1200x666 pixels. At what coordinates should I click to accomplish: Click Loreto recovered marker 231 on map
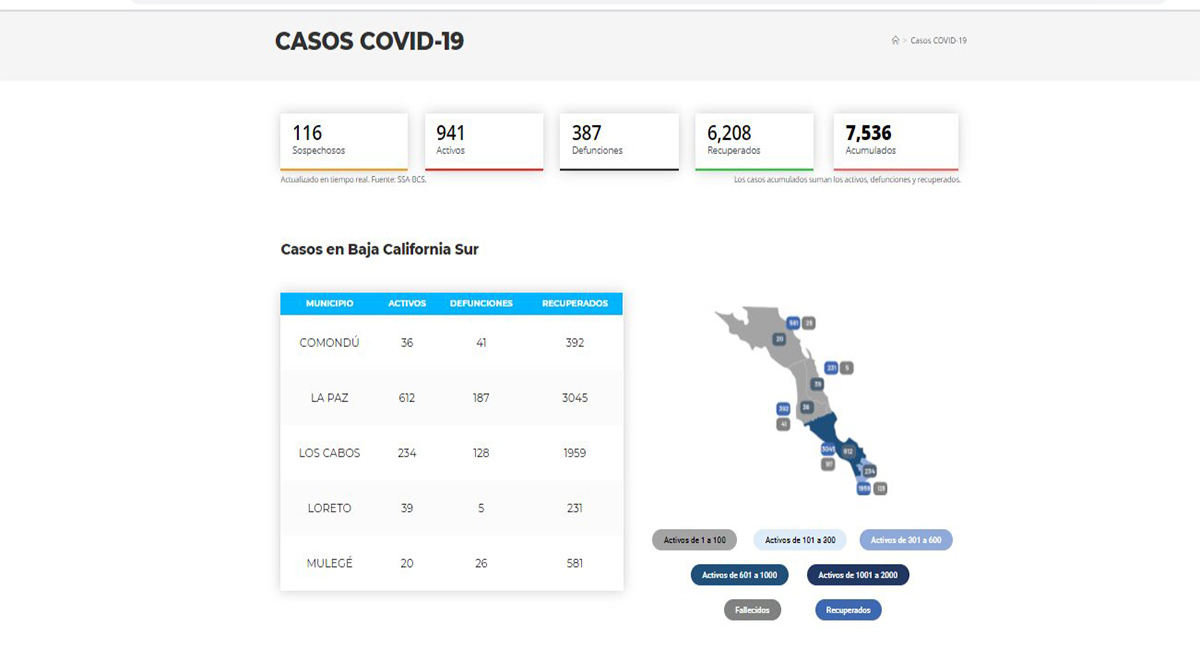(831, 368)
